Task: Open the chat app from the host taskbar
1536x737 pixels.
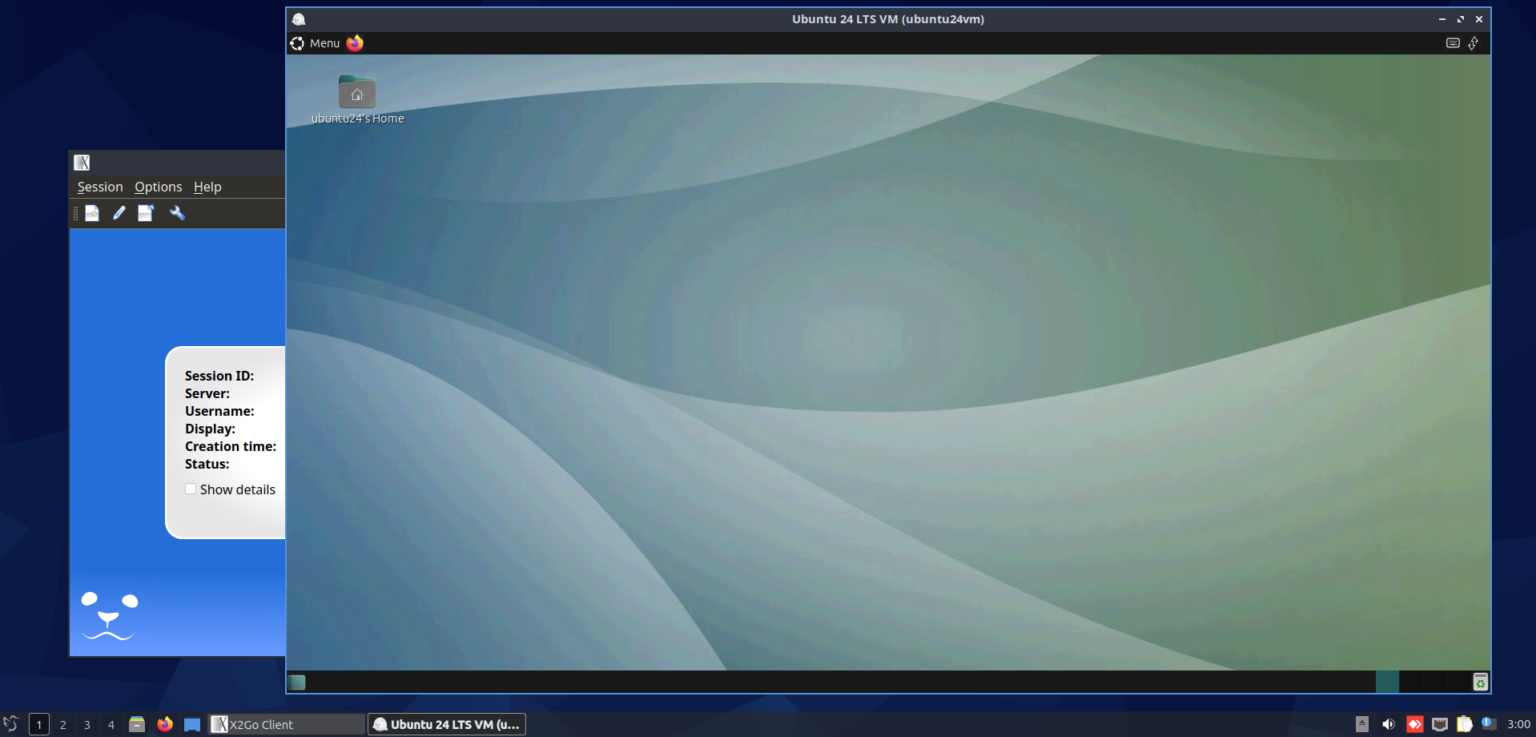Action: click(x=191, y=723)
